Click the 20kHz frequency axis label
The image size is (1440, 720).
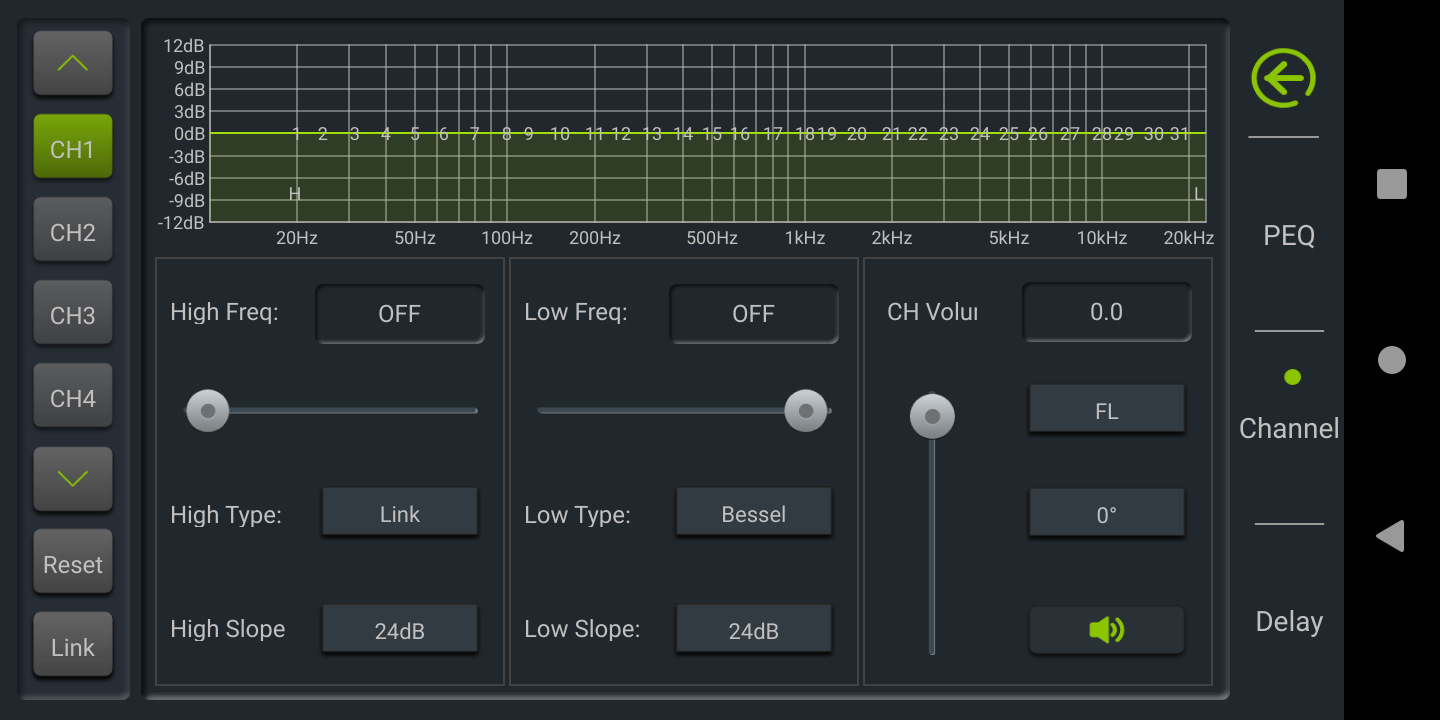point(1189,238)
